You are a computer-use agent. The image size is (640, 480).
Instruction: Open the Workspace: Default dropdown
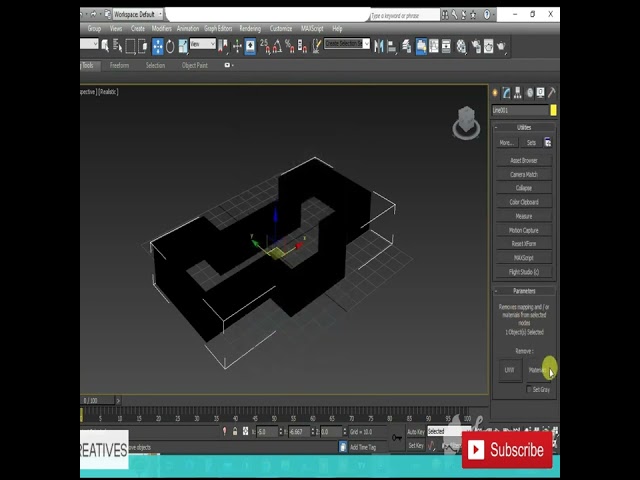click(x=138, y=14)
